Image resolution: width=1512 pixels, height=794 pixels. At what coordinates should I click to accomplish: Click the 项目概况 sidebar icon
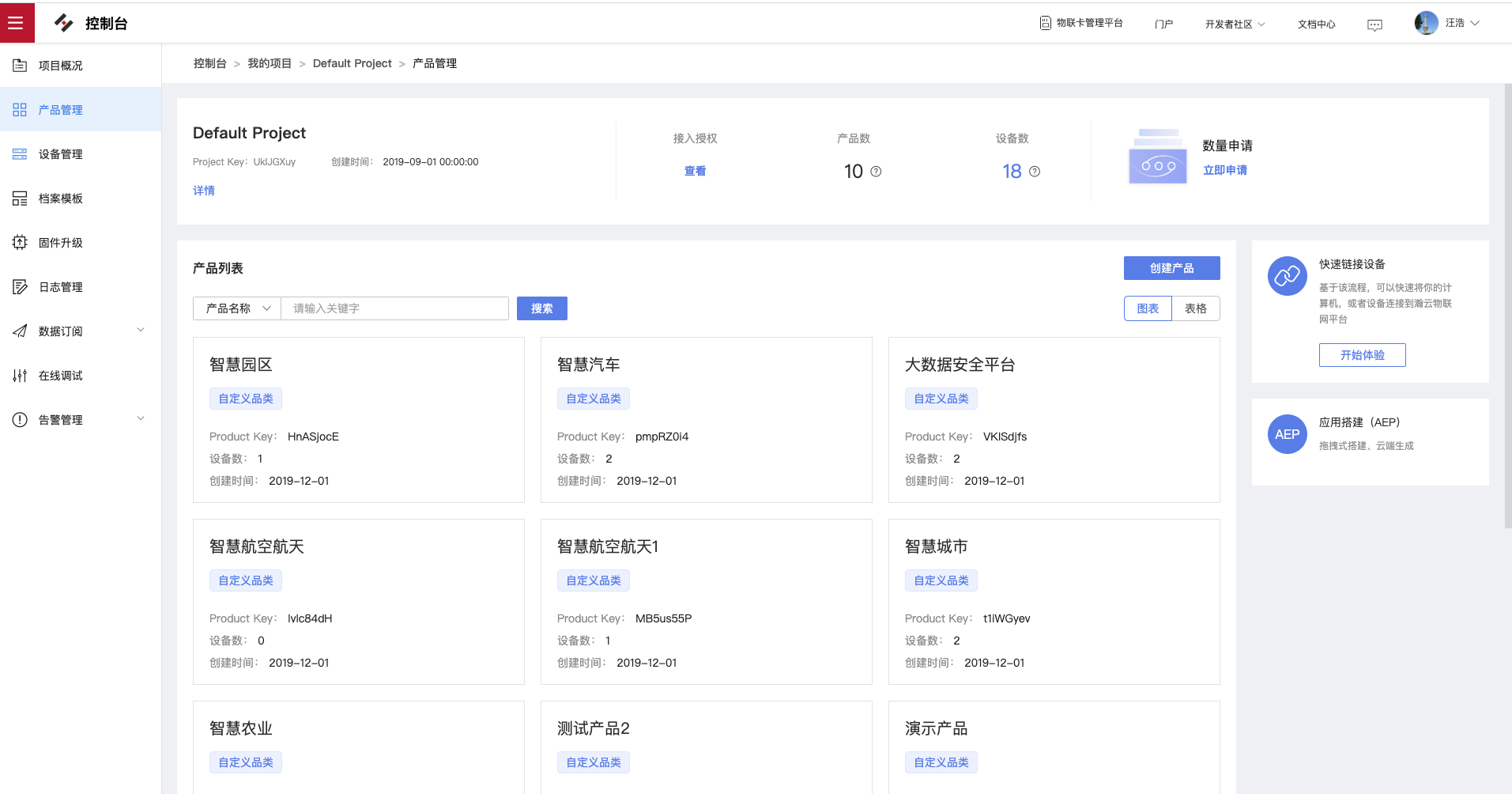coord(20,66)
